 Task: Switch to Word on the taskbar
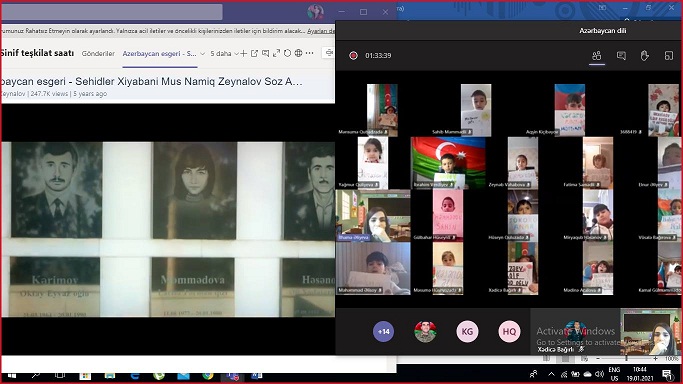[x=257, y=375]
